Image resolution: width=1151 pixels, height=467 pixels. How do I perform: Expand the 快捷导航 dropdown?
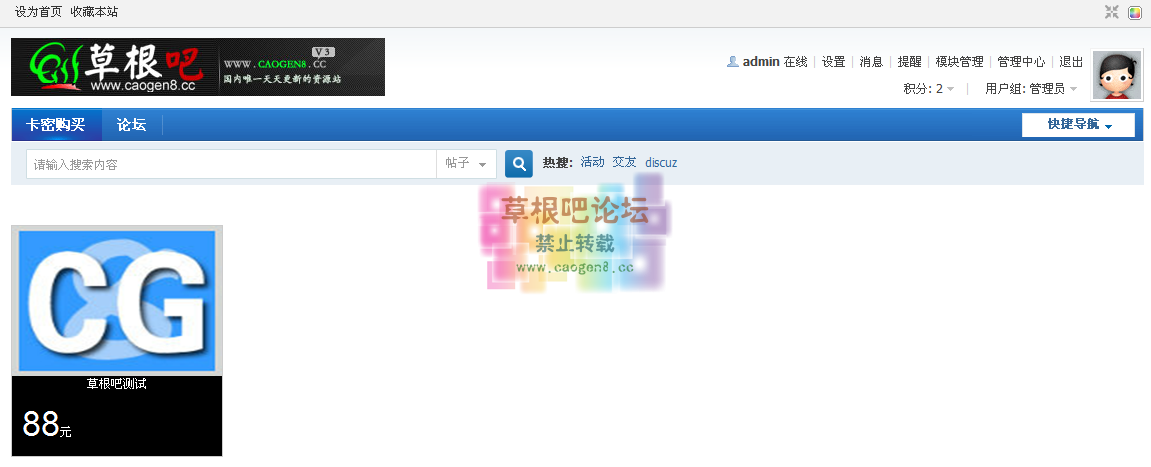point(1078,125)
